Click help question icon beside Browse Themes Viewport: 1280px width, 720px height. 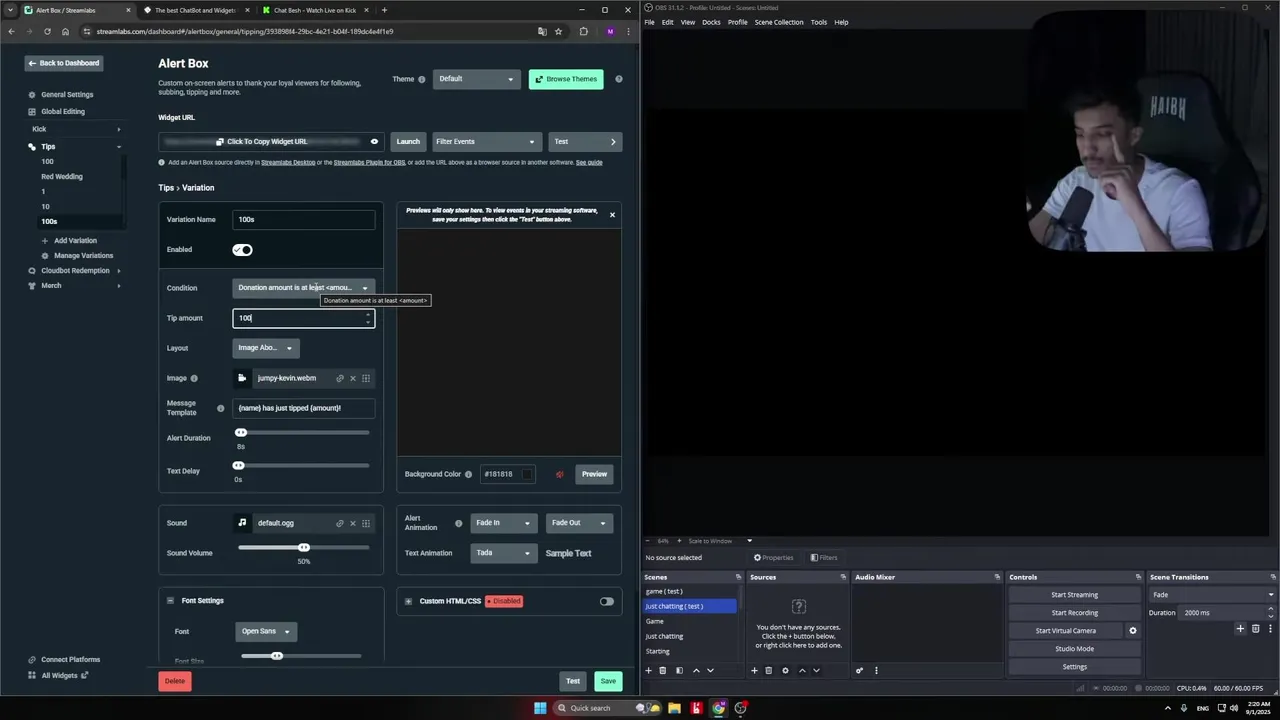[x=619, y=79]
